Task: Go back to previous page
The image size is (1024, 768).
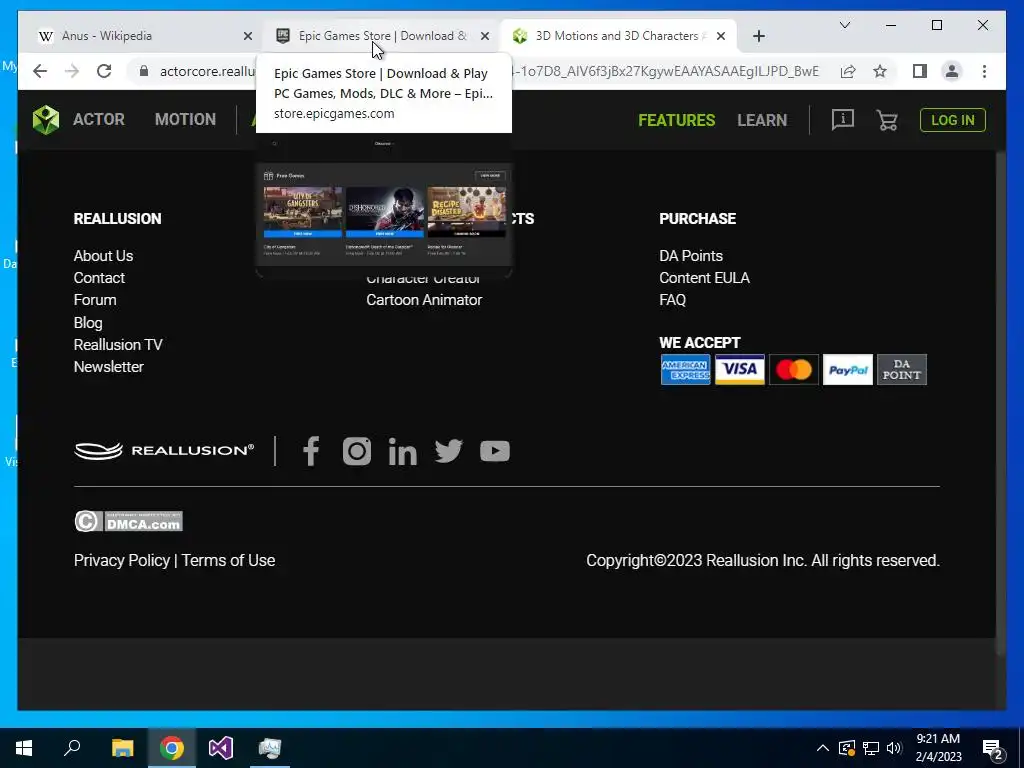Action: point(40,71)
